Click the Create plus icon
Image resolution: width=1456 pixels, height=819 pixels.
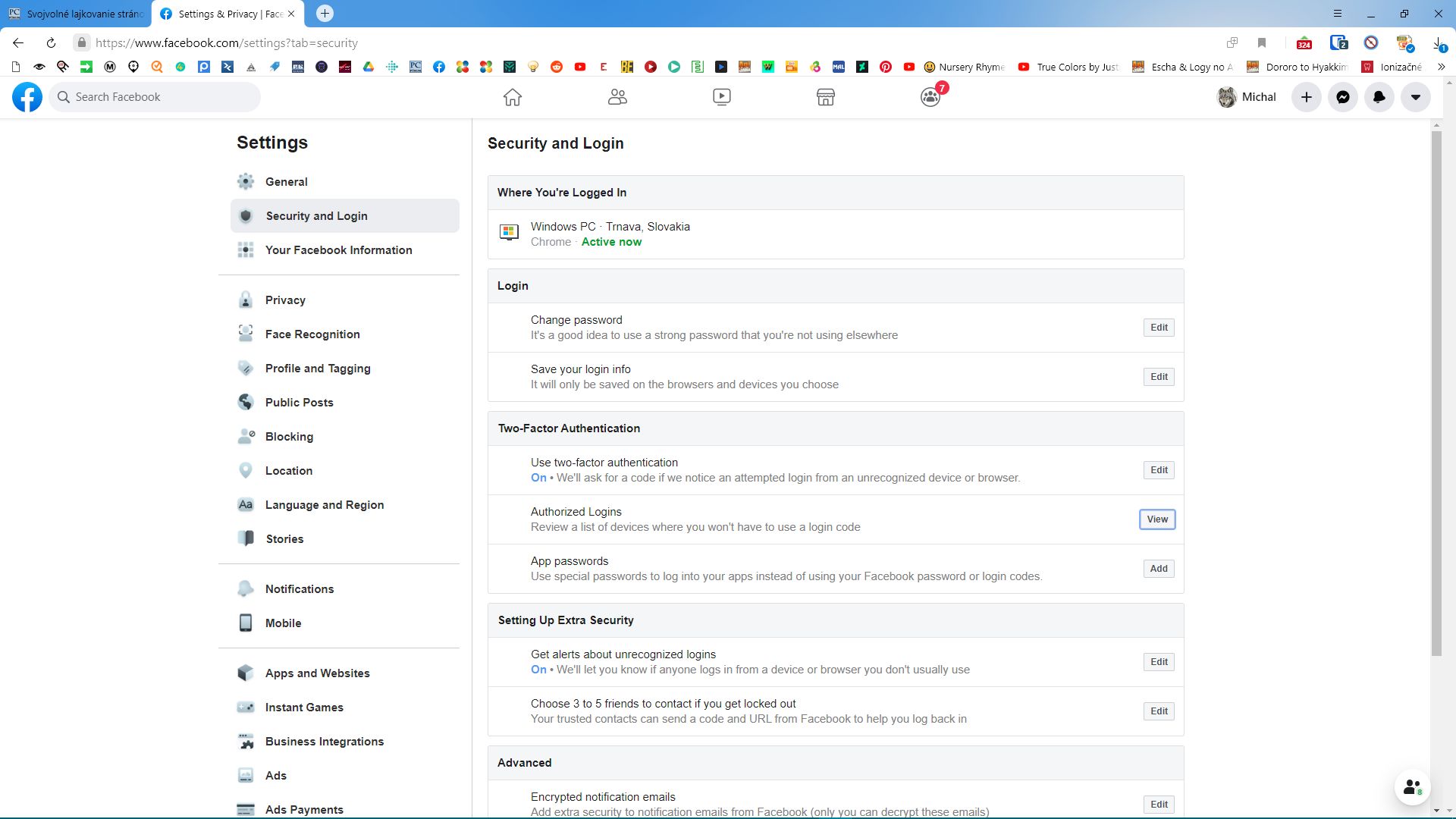click(x=1306, y=97)
